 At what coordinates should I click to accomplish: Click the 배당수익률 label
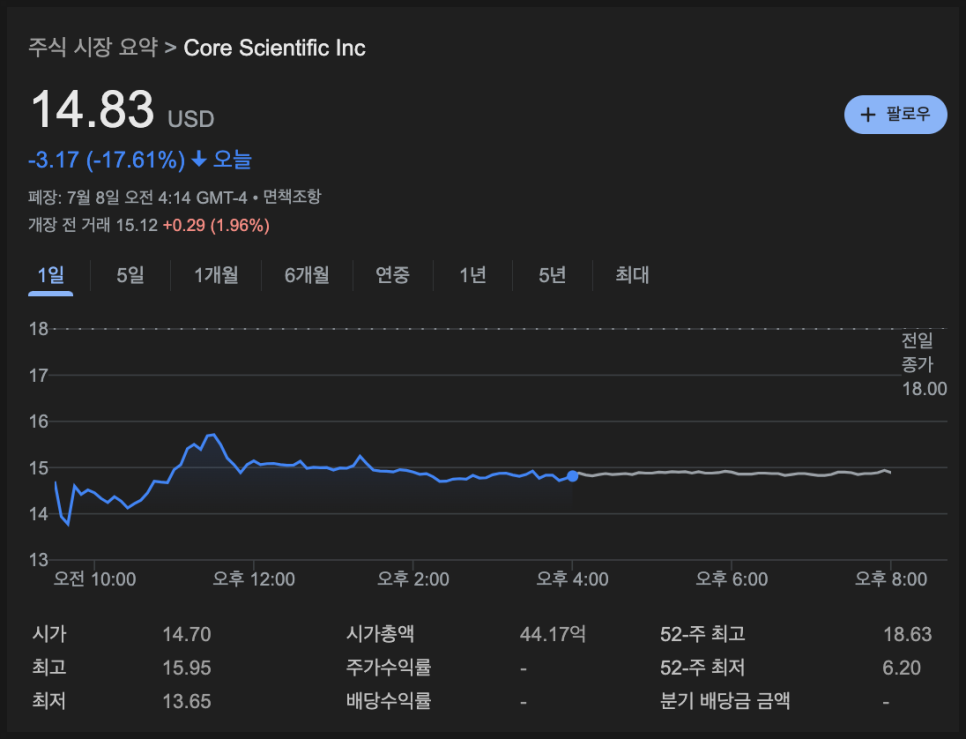pos(388,701)
